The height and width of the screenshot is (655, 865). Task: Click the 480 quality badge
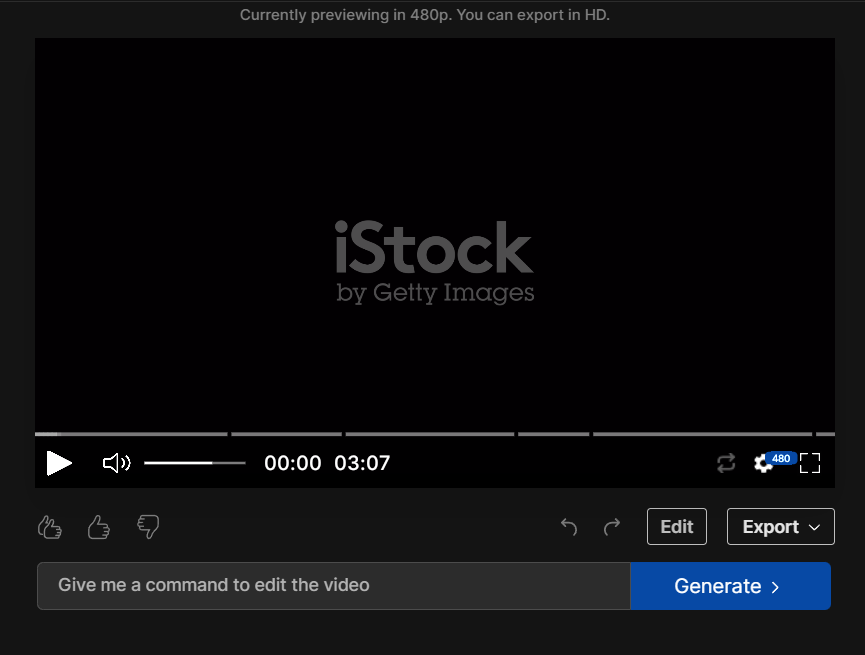[x=781, y=459]
